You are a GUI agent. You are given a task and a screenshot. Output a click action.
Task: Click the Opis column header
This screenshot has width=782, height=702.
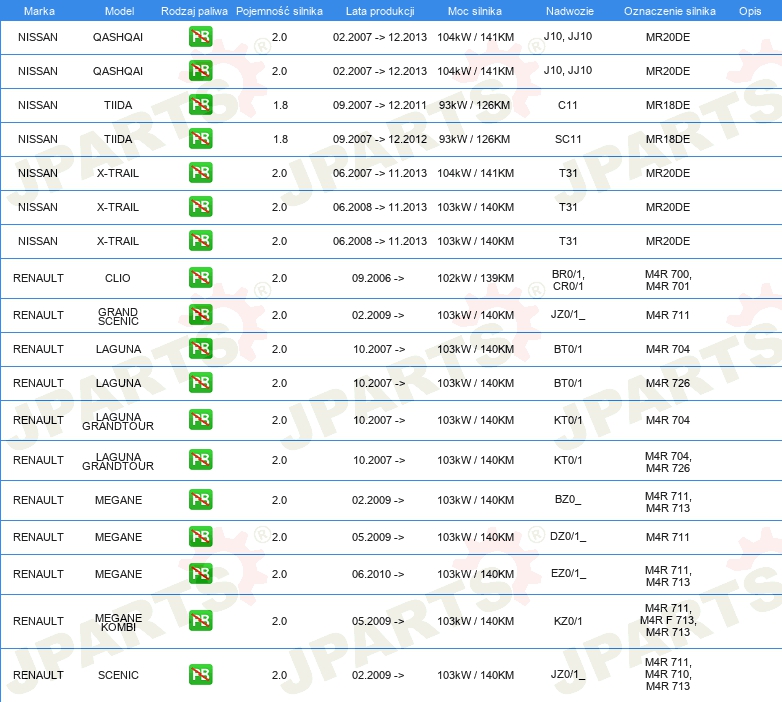[x=749, y=10]
